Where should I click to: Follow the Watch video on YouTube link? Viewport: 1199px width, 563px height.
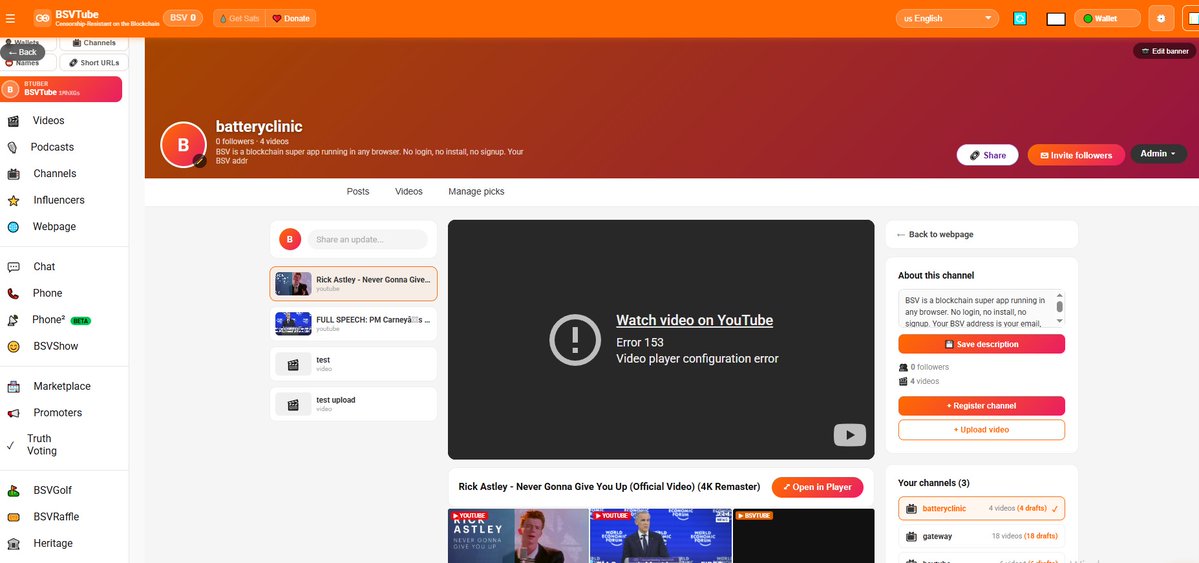(694, 321)
